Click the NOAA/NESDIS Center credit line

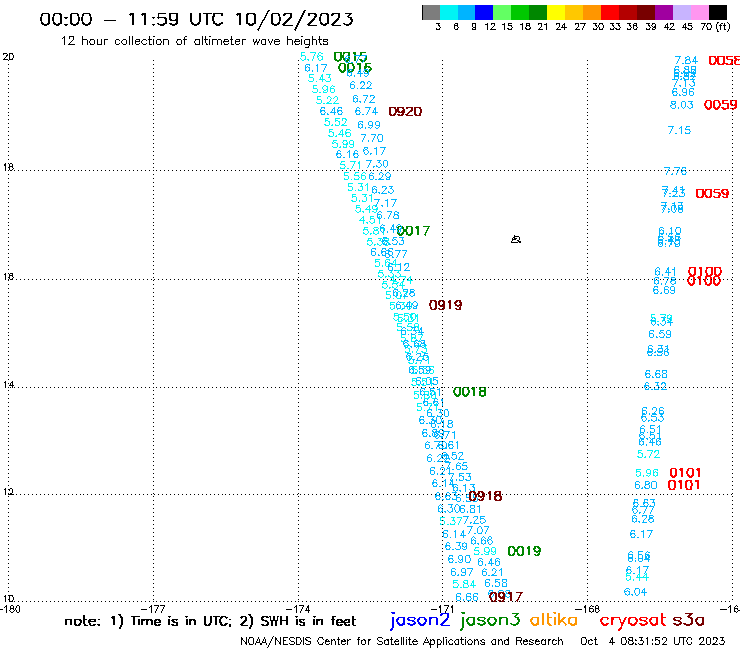402,641
